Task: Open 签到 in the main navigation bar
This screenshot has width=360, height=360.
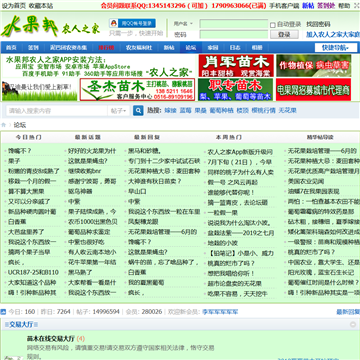Action: (x=33, y=48)
